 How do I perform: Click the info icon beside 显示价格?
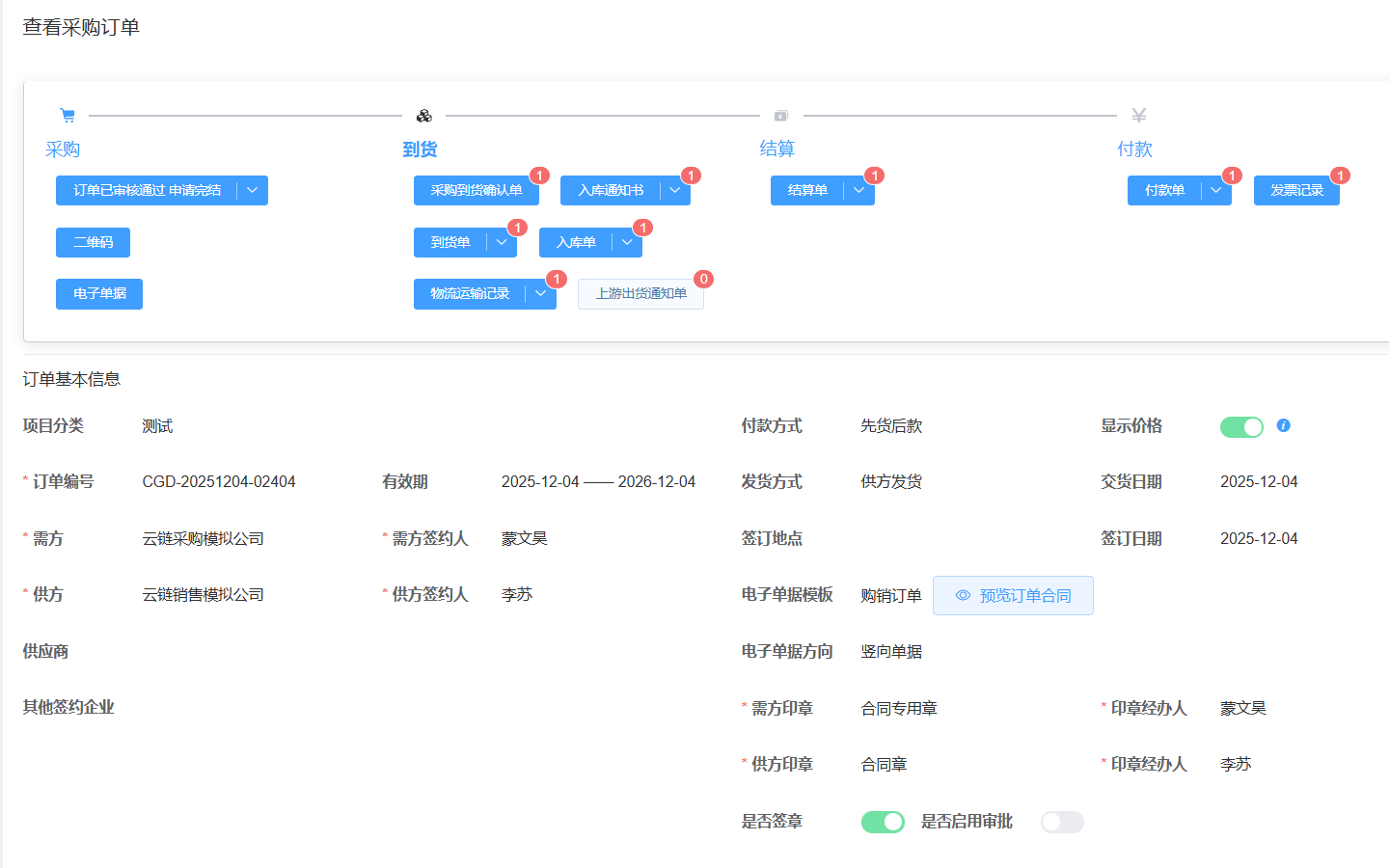[1283, 425]
